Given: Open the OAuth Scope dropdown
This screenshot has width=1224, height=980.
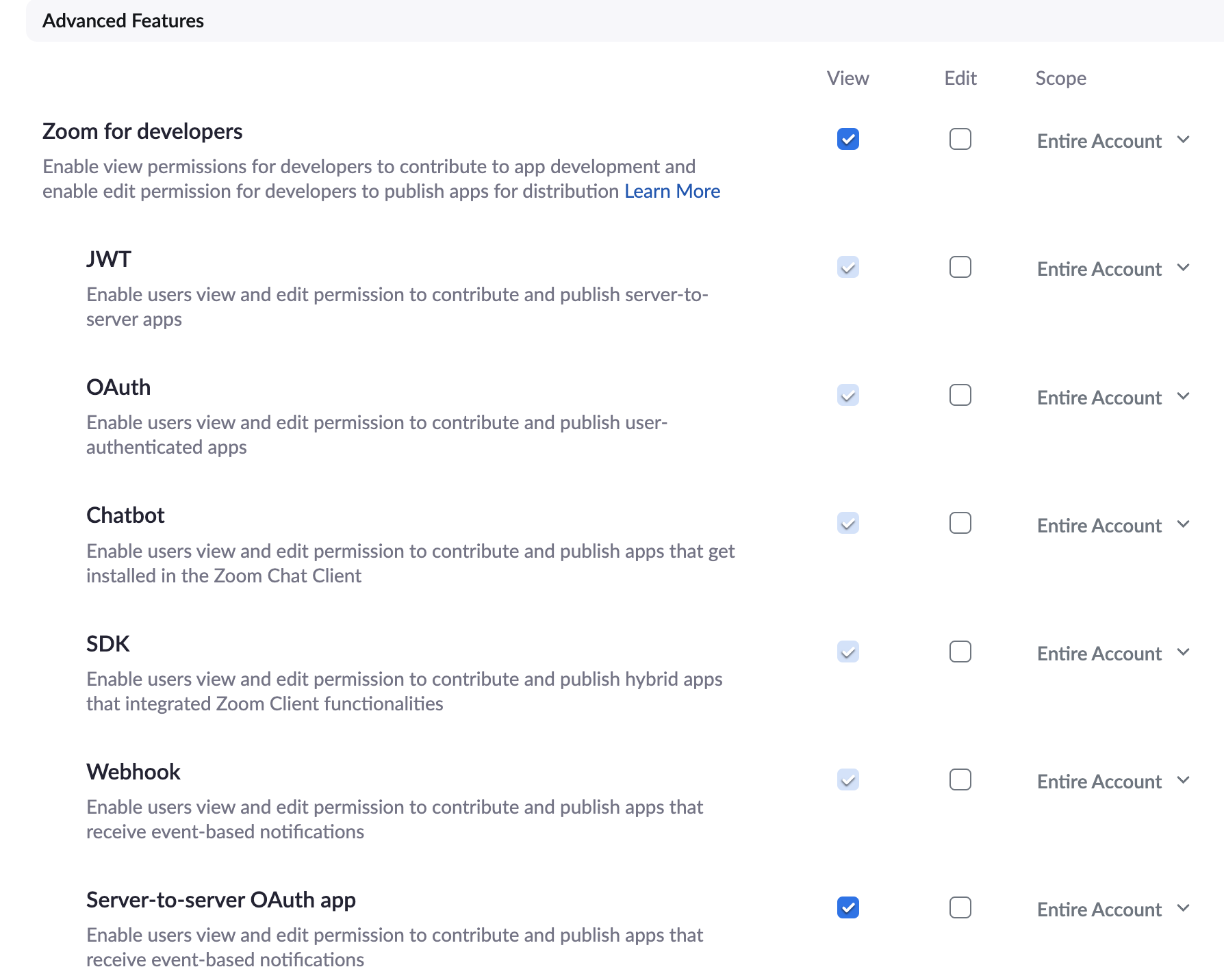Looking at the screenshot, I should click(1114, 397).
